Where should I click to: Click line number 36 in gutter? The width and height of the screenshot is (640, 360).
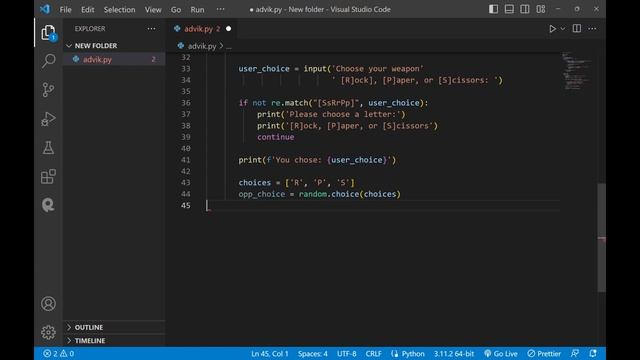pos(186,103)
